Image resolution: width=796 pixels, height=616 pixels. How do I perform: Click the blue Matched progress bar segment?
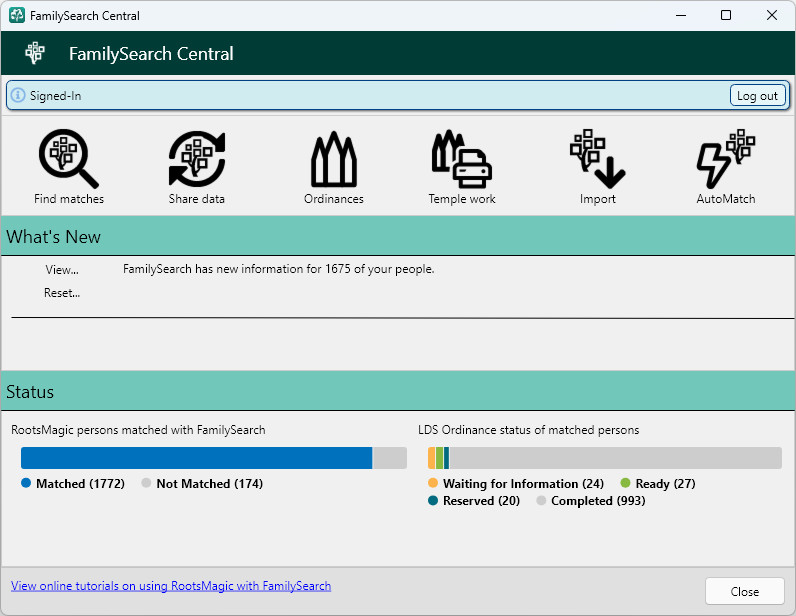pyautogui.click(x=196, y=458)
